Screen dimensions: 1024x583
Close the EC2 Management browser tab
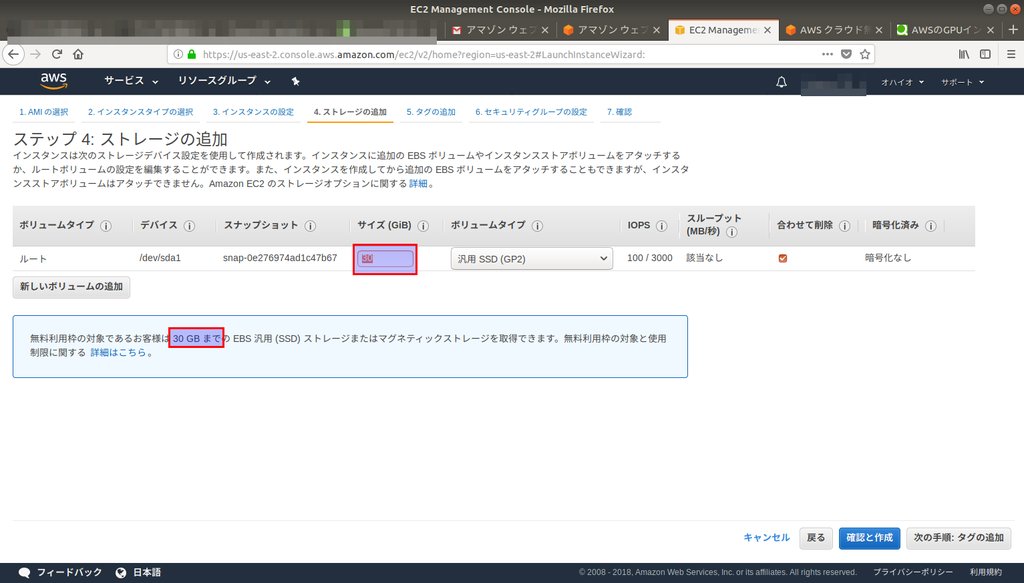tap(767, 30)
